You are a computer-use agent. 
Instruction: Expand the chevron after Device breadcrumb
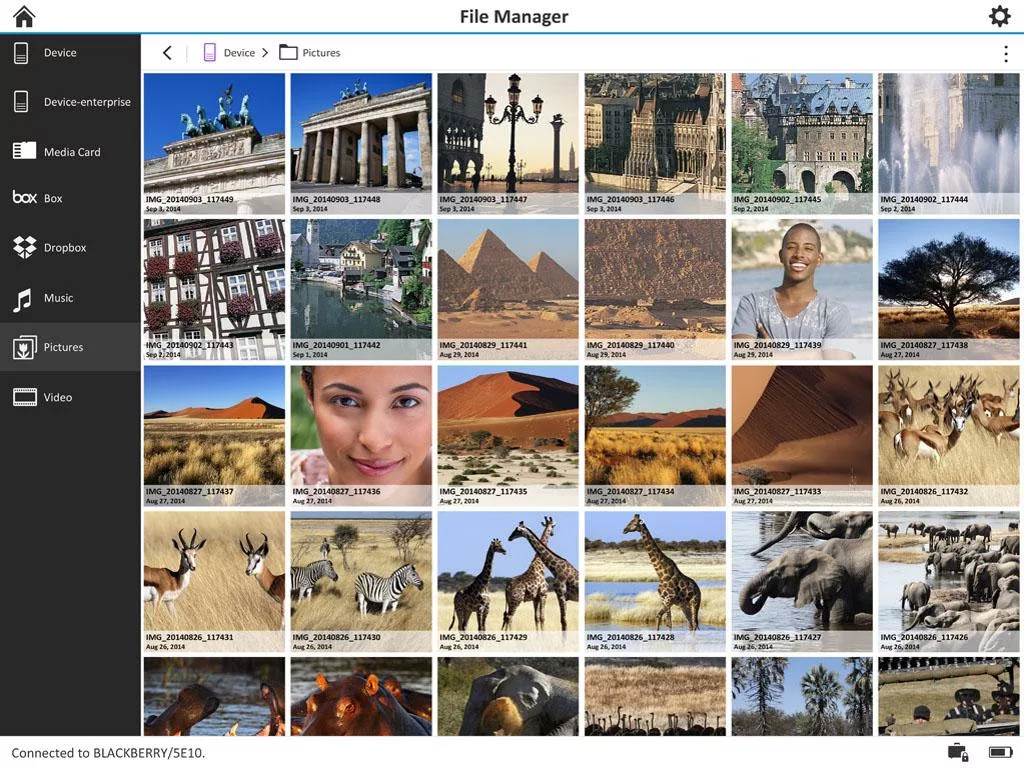tap(265, 53)
